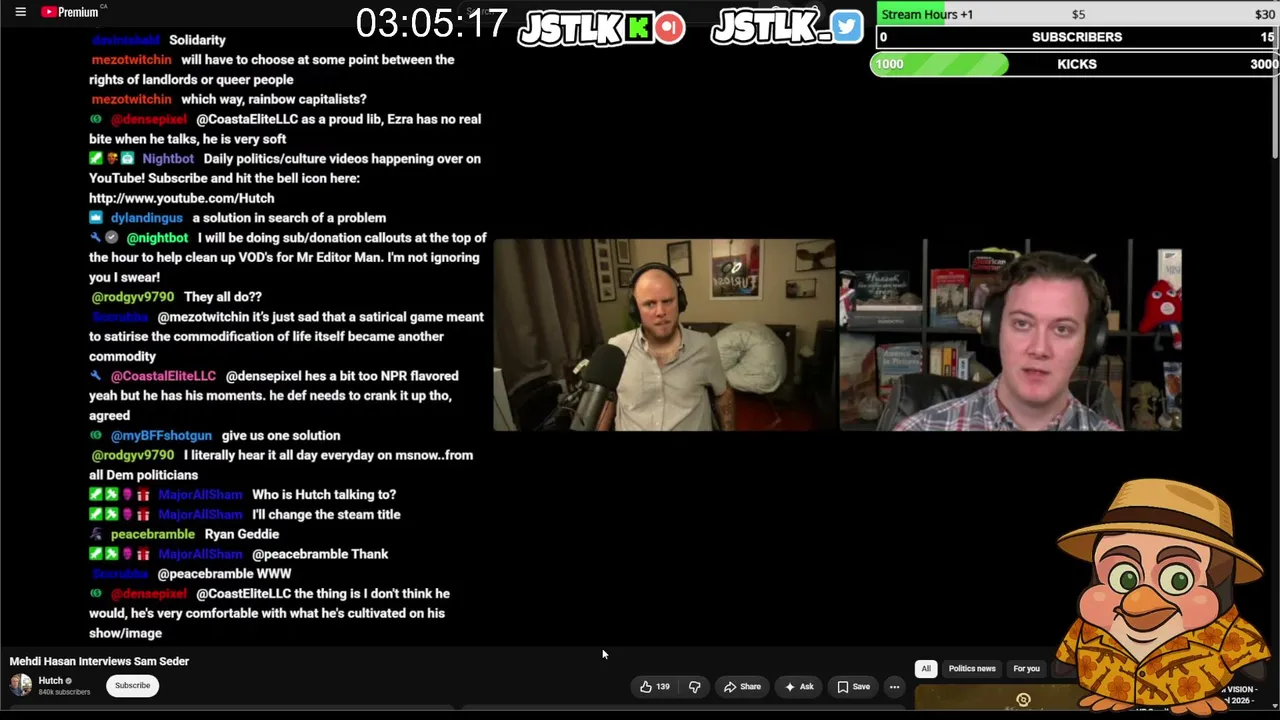Subscribe to the Hutch channel

click(132, 686)
